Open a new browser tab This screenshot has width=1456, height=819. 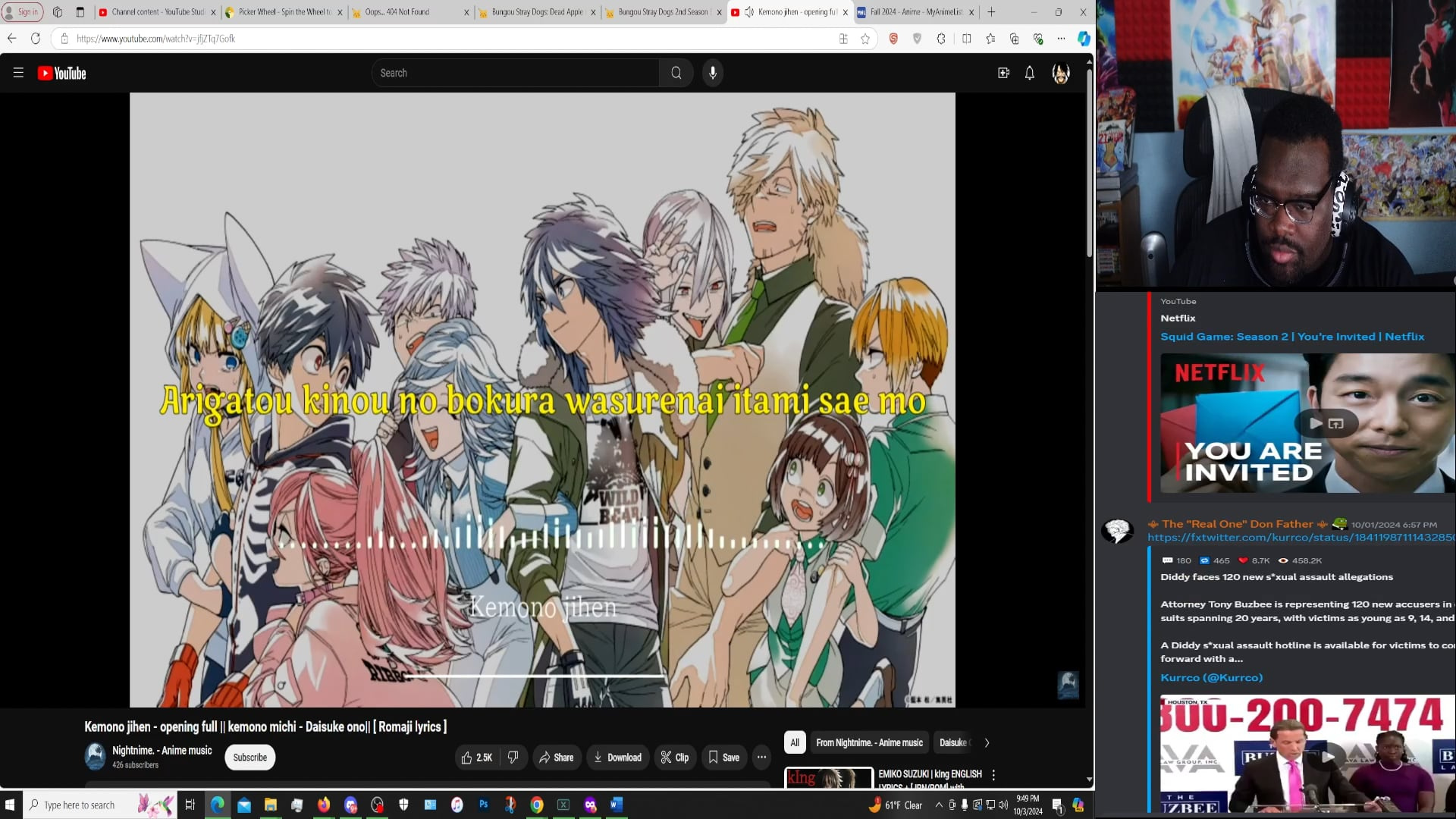(x=991, y=12)
